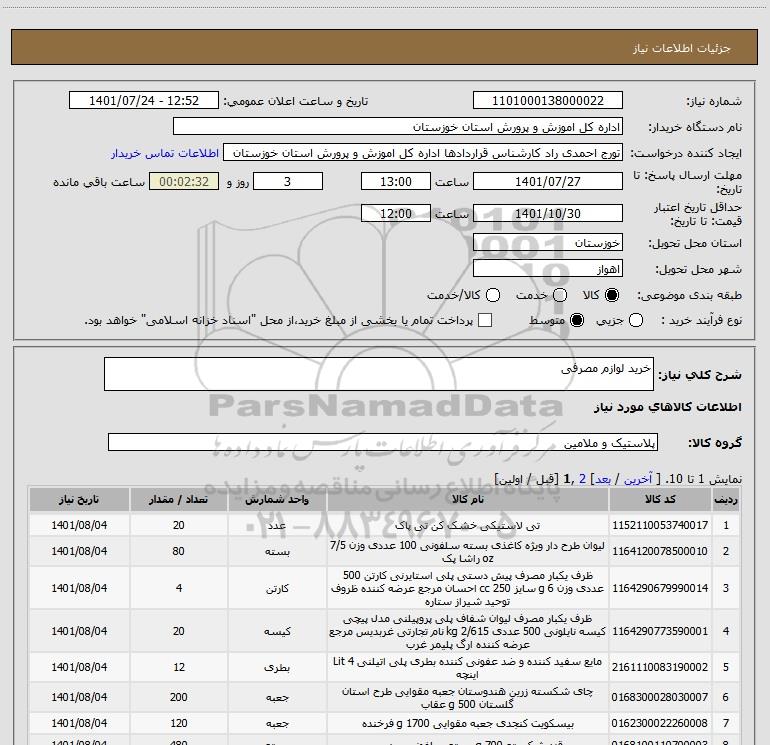Click the ردیف column header
Image resolution: width=770 pixels, height=745 pixels.
(x=726, y=499)
